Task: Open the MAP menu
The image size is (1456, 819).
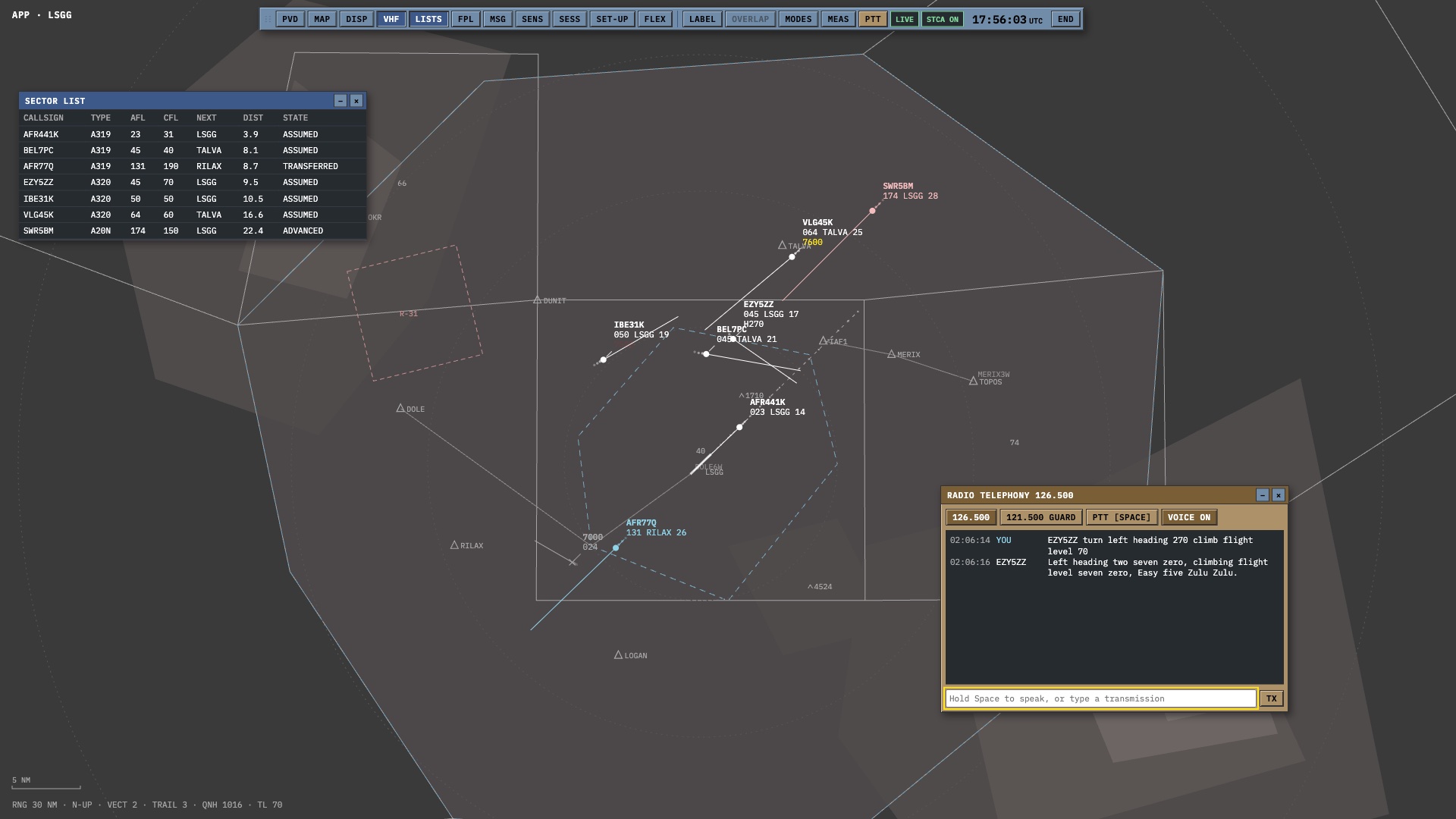Action: pos(322,19)
